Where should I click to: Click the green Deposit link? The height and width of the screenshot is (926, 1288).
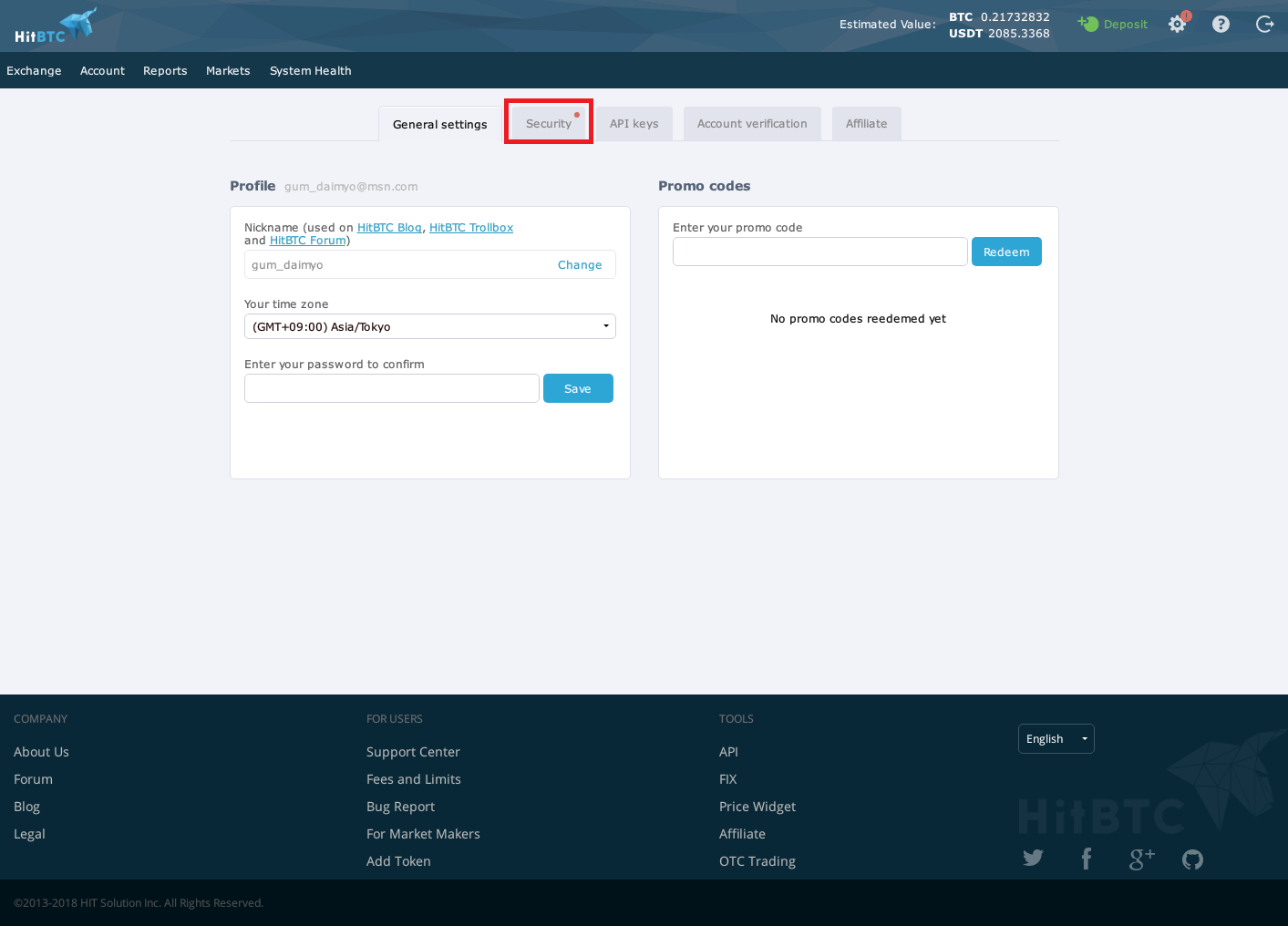point(1113,25)
